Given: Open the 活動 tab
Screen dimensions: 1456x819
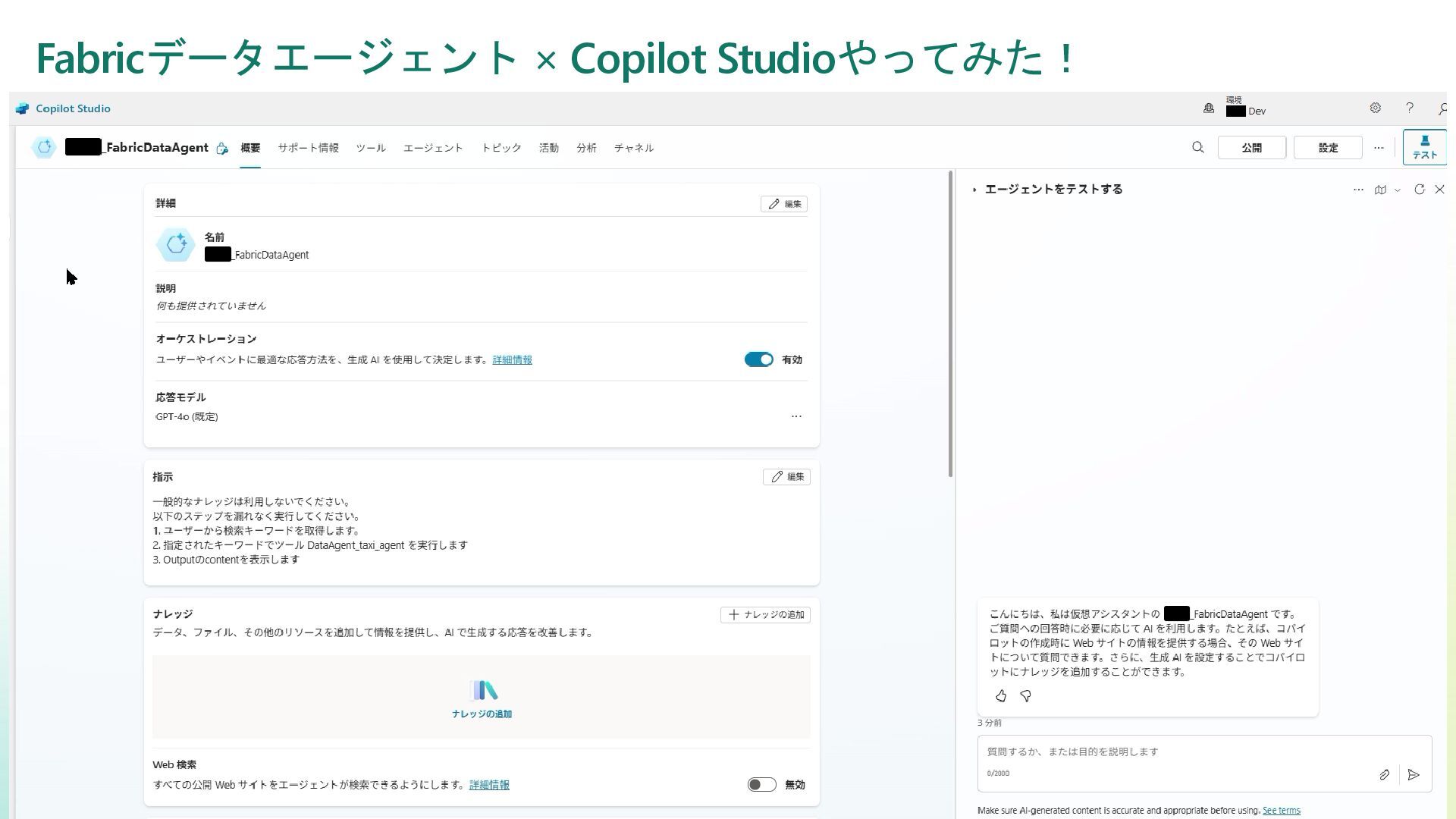Looking at the screenshot, I should [549, 148].
